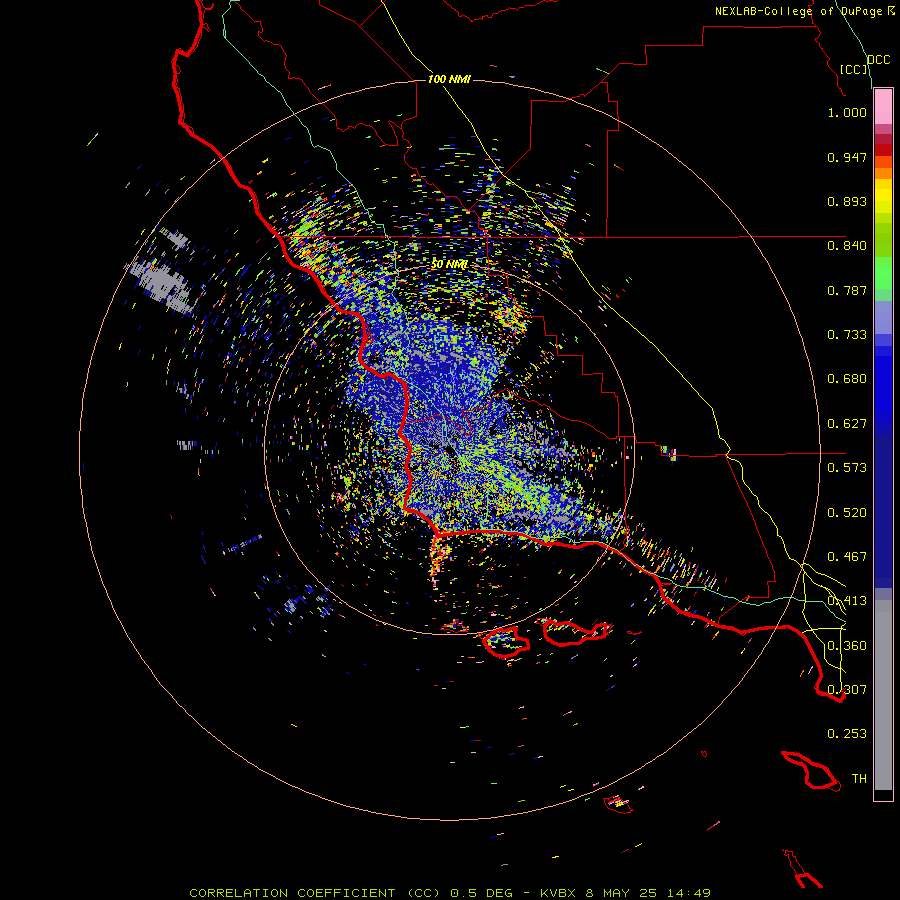Click the 0.787 legend value

pyautogui.click(x=847, y=290)
